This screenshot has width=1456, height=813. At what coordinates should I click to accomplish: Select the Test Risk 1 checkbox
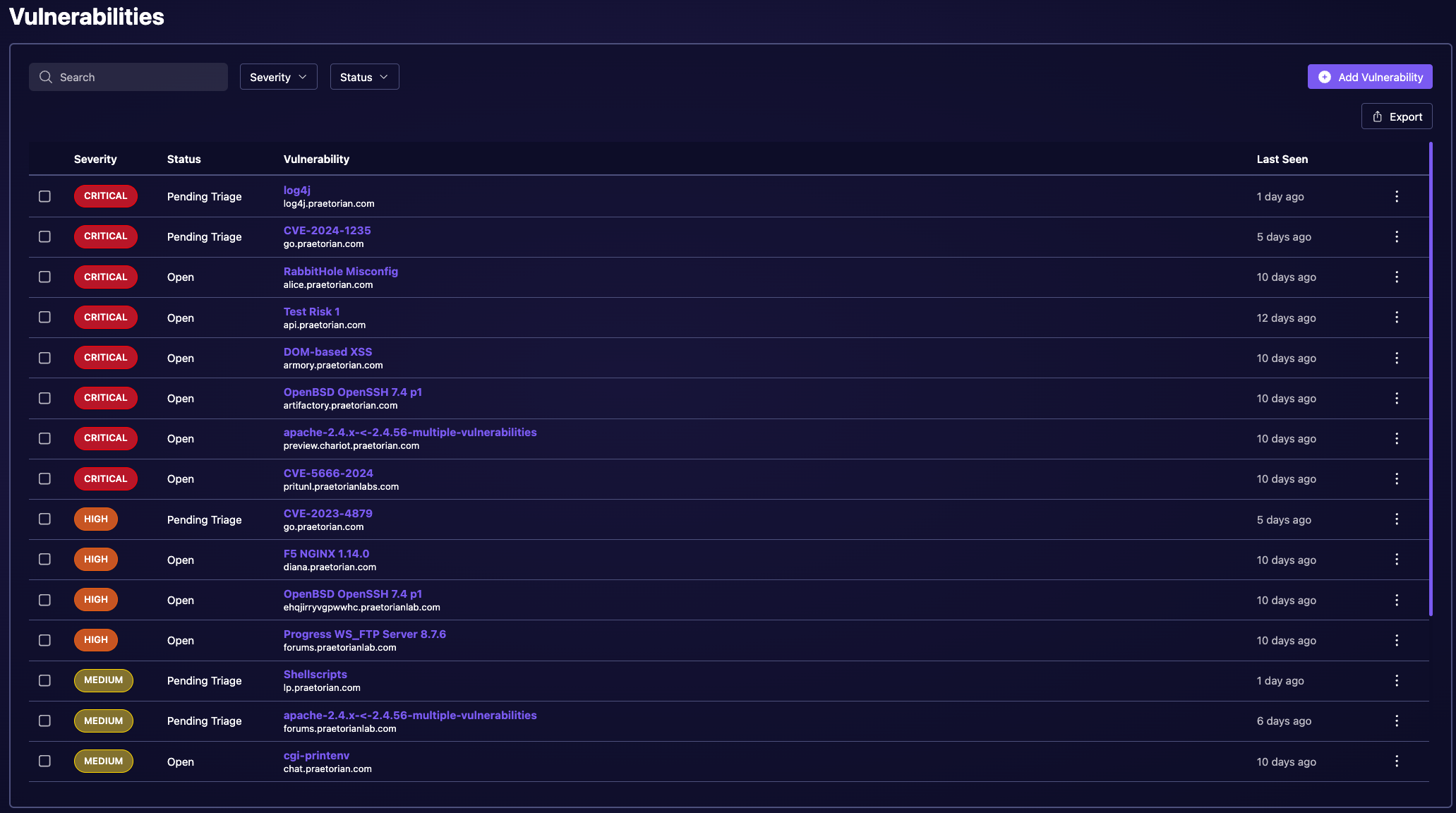pyautogui.click(x=44, y=317)
